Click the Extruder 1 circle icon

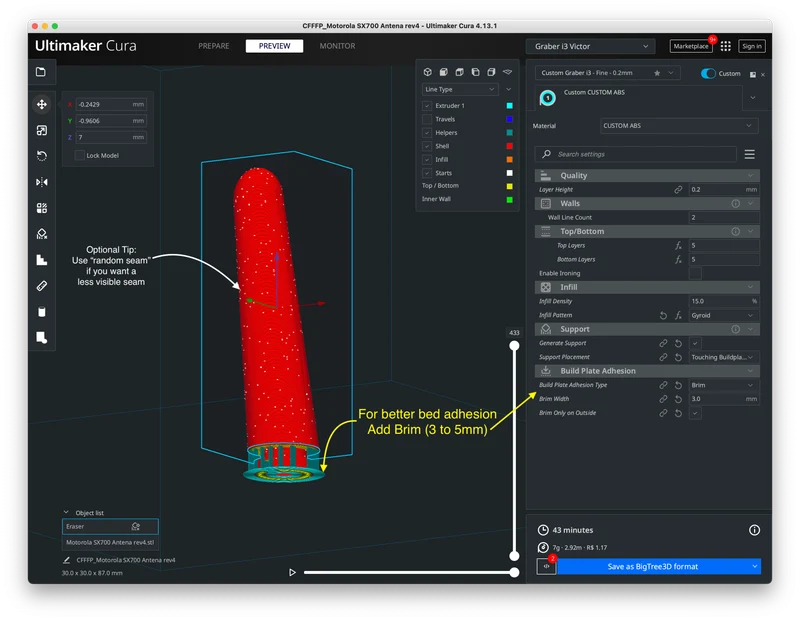tap(547, 97)
